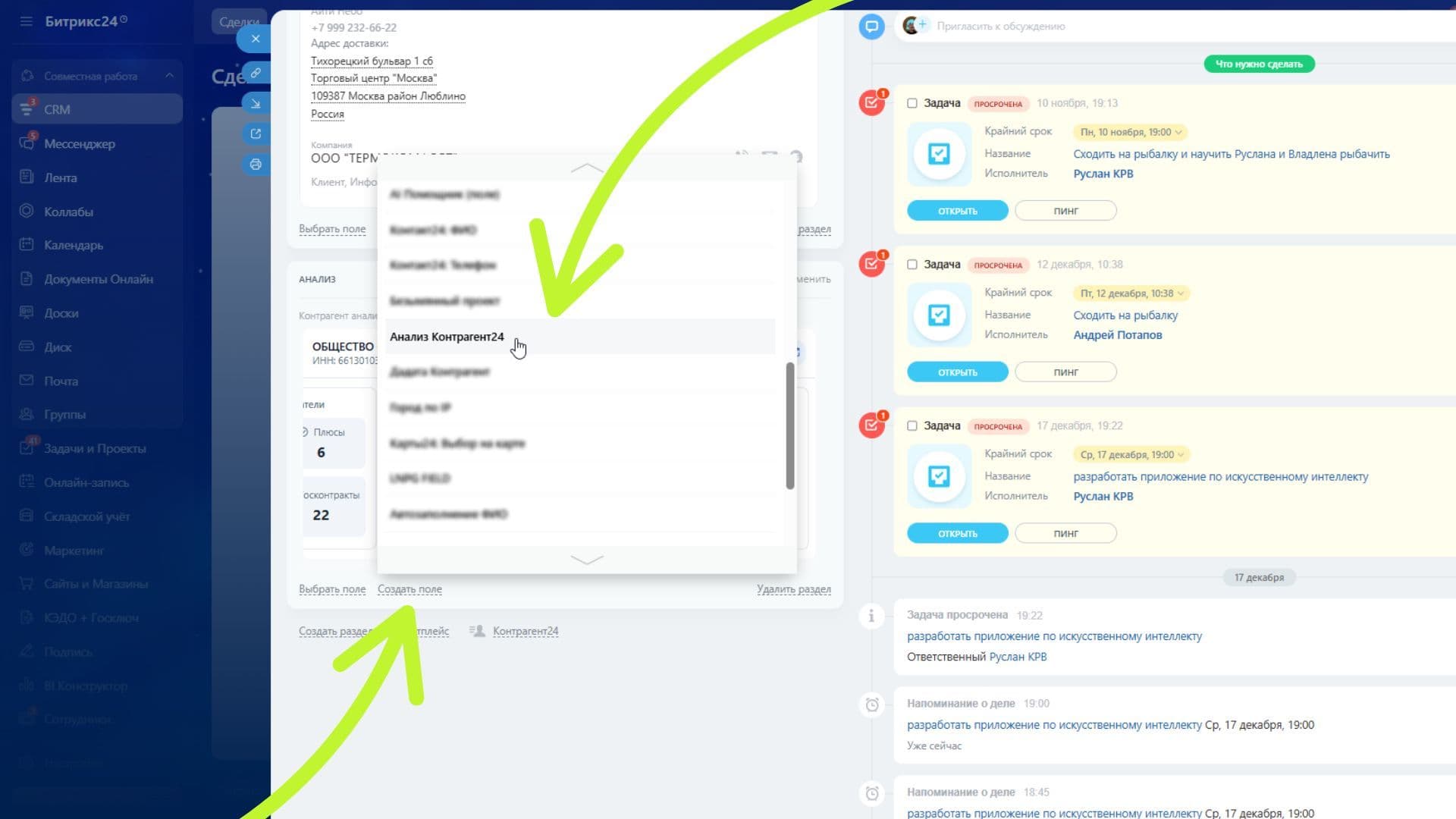Select Анализ Контрагент24 in the field list

(580, 337)
